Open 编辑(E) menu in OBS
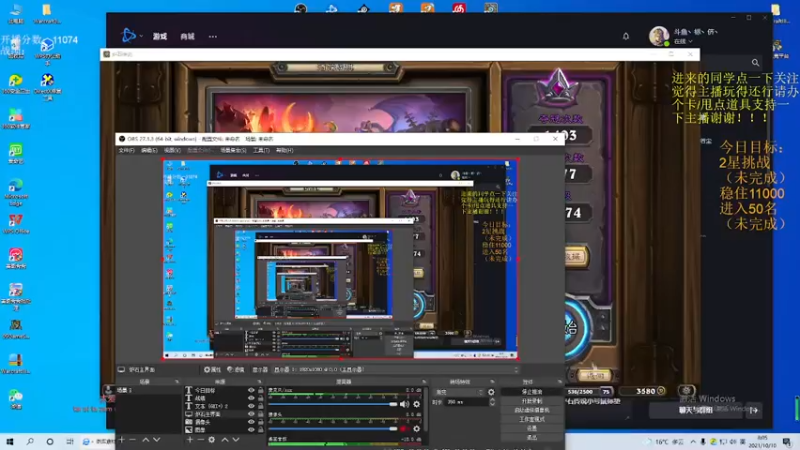Image resolution: width=800 pixels, height=450 pixels. [x=149, y=151]
